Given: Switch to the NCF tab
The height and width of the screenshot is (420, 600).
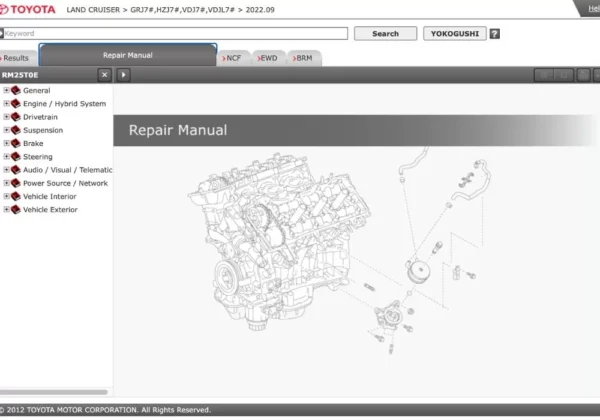Looking at the screenshot, I should coord(233,59).
